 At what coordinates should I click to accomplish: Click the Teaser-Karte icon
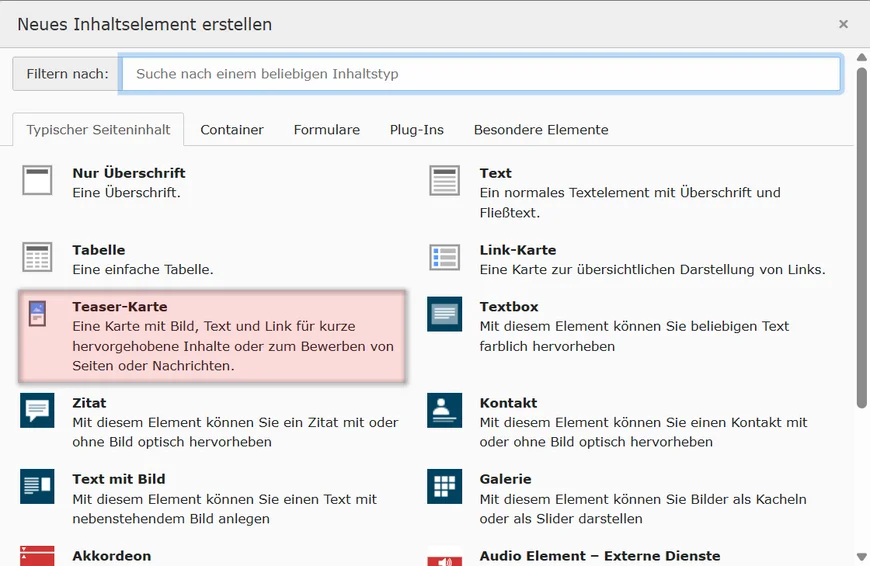(37, 314)
